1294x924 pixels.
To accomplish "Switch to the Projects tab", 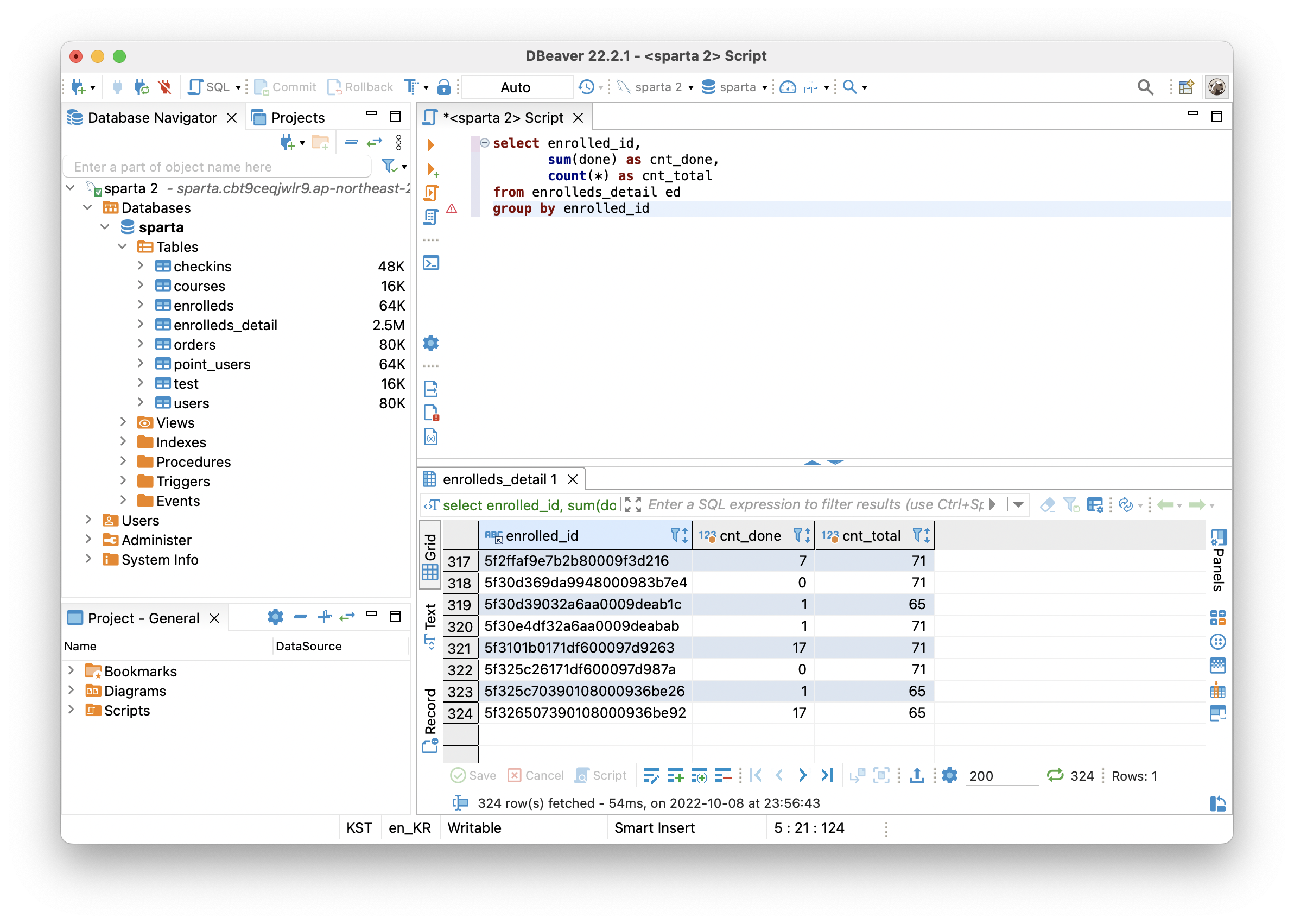I will pyautogui.click(x=288, y=118).
